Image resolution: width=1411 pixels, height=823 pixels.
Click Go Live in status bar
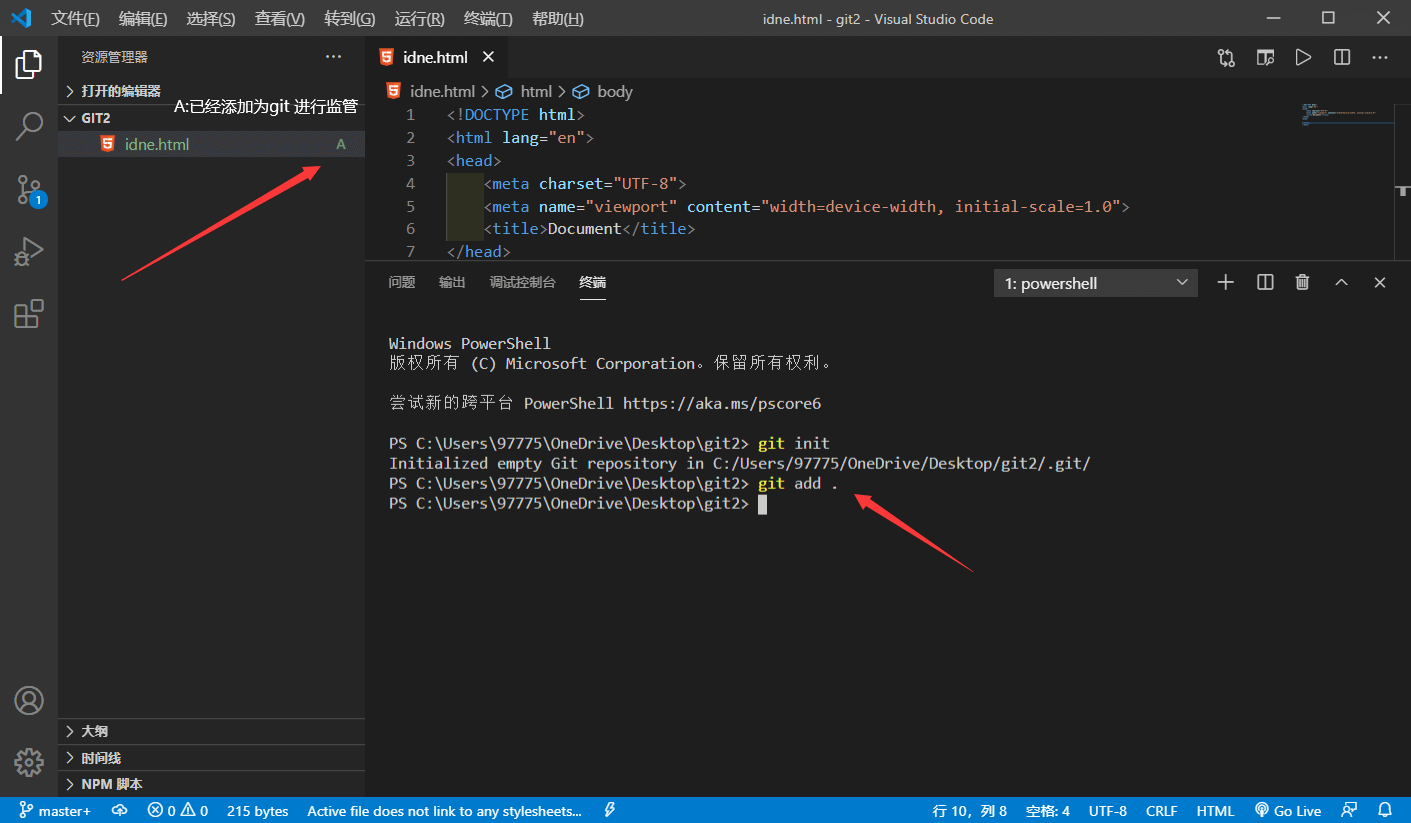[x=1288, y=811]
